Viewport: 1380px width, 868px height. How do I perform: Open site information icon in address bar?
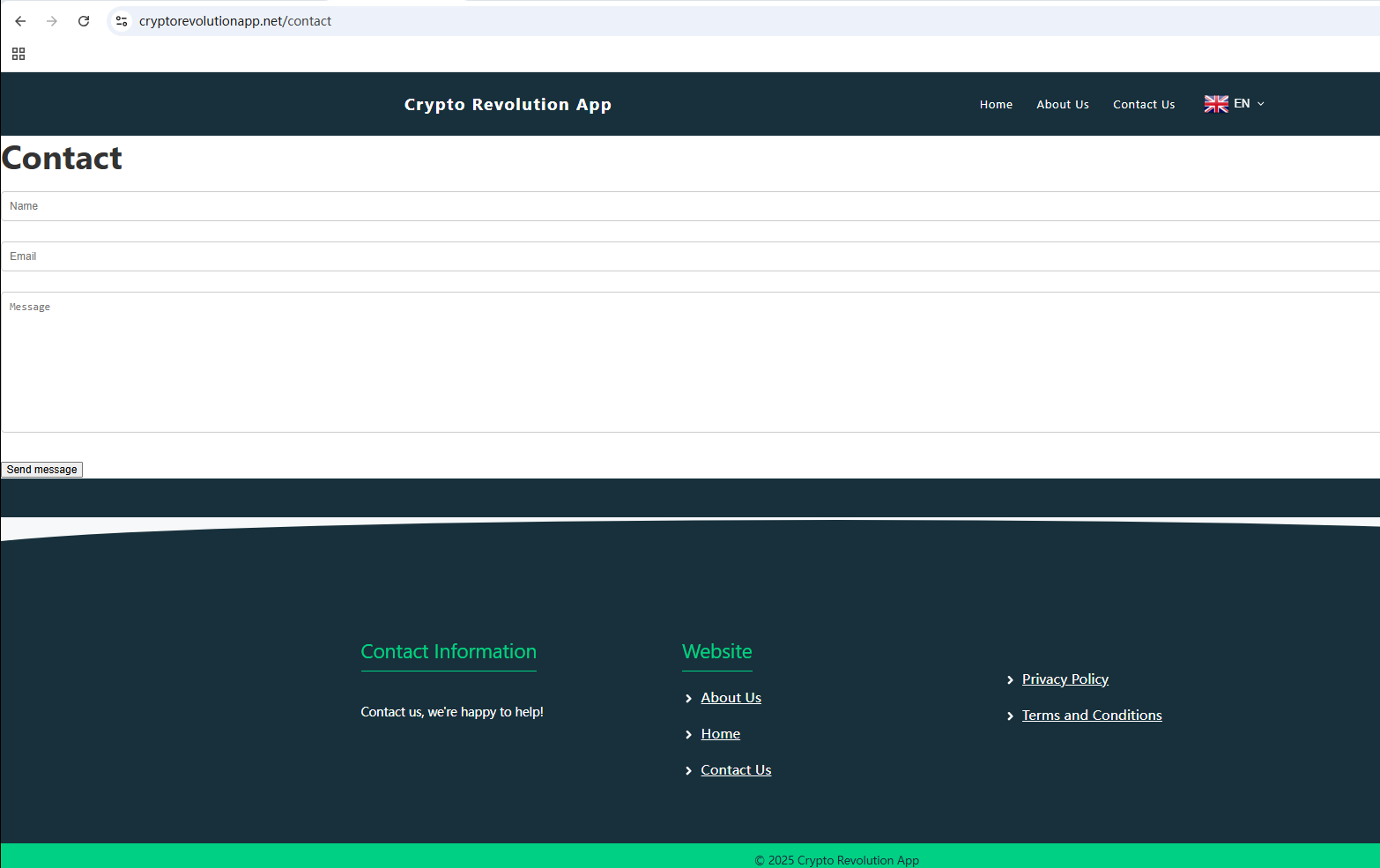tap(122, 21)
